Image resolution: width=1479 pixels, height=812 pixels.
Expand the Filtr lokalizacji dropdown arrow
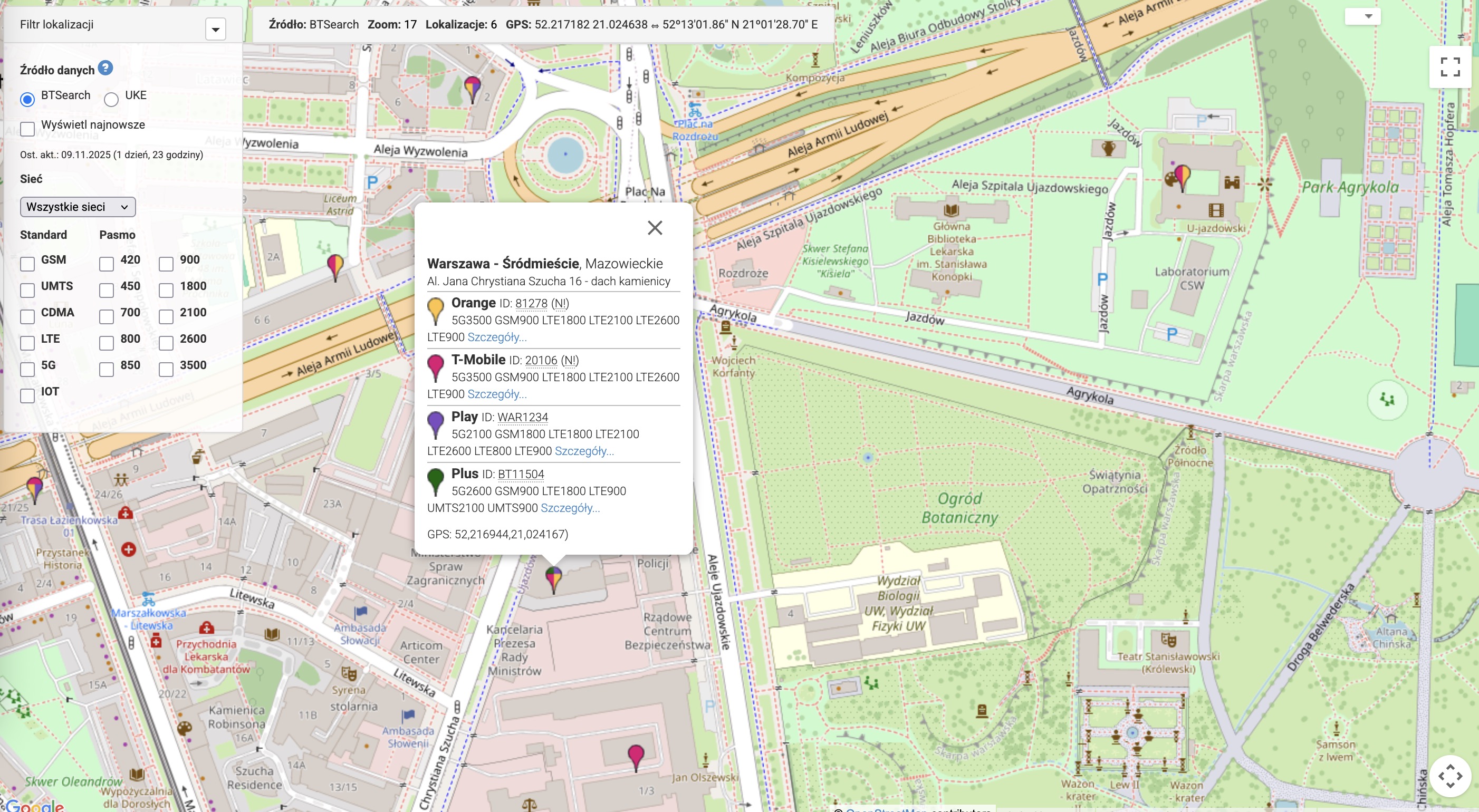215,28
